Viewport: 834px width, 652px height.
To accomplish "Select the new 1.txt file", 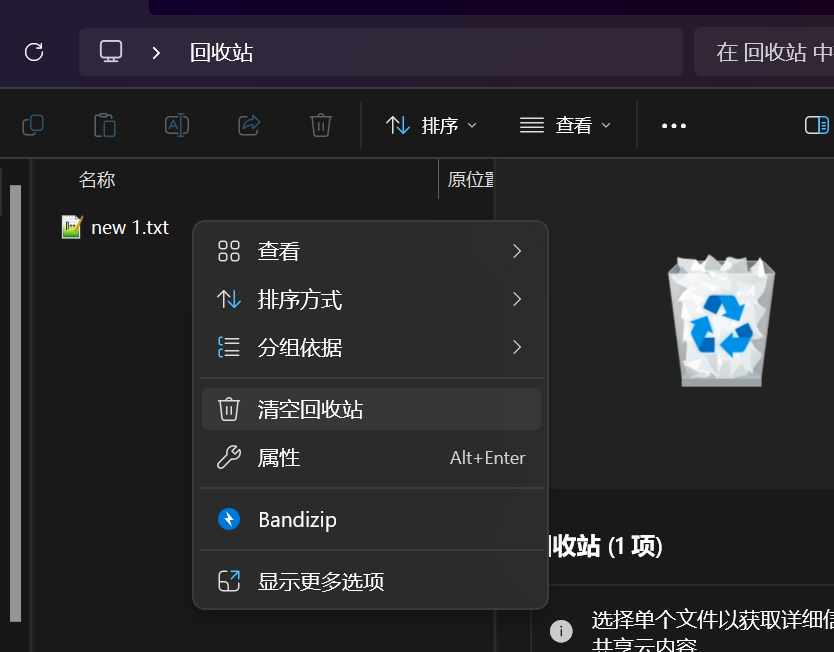I will pos(129,228).
